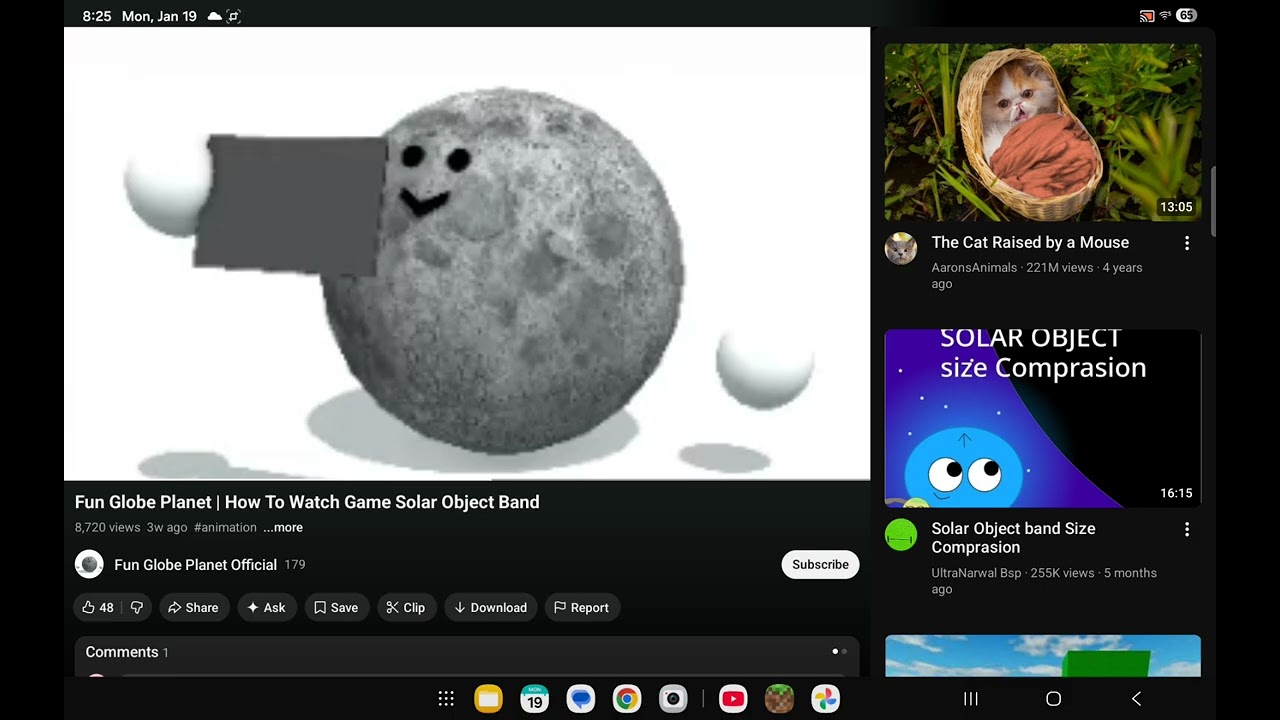
Task: Open the Ask AI assistant button
Action: tap(266, 607)
